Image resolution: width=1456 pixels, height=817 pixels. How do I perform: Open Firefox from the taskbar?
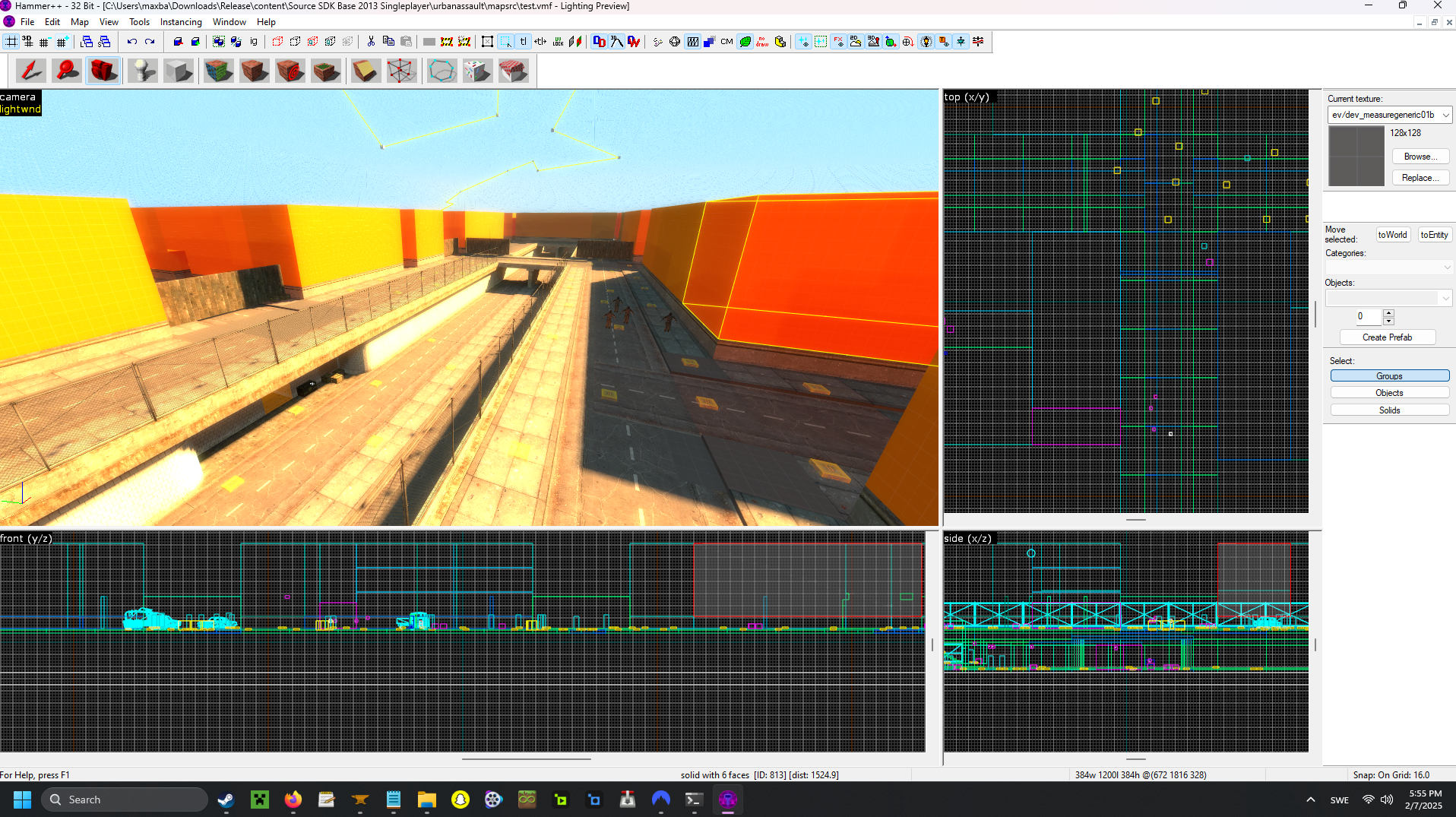pos(293,800)
